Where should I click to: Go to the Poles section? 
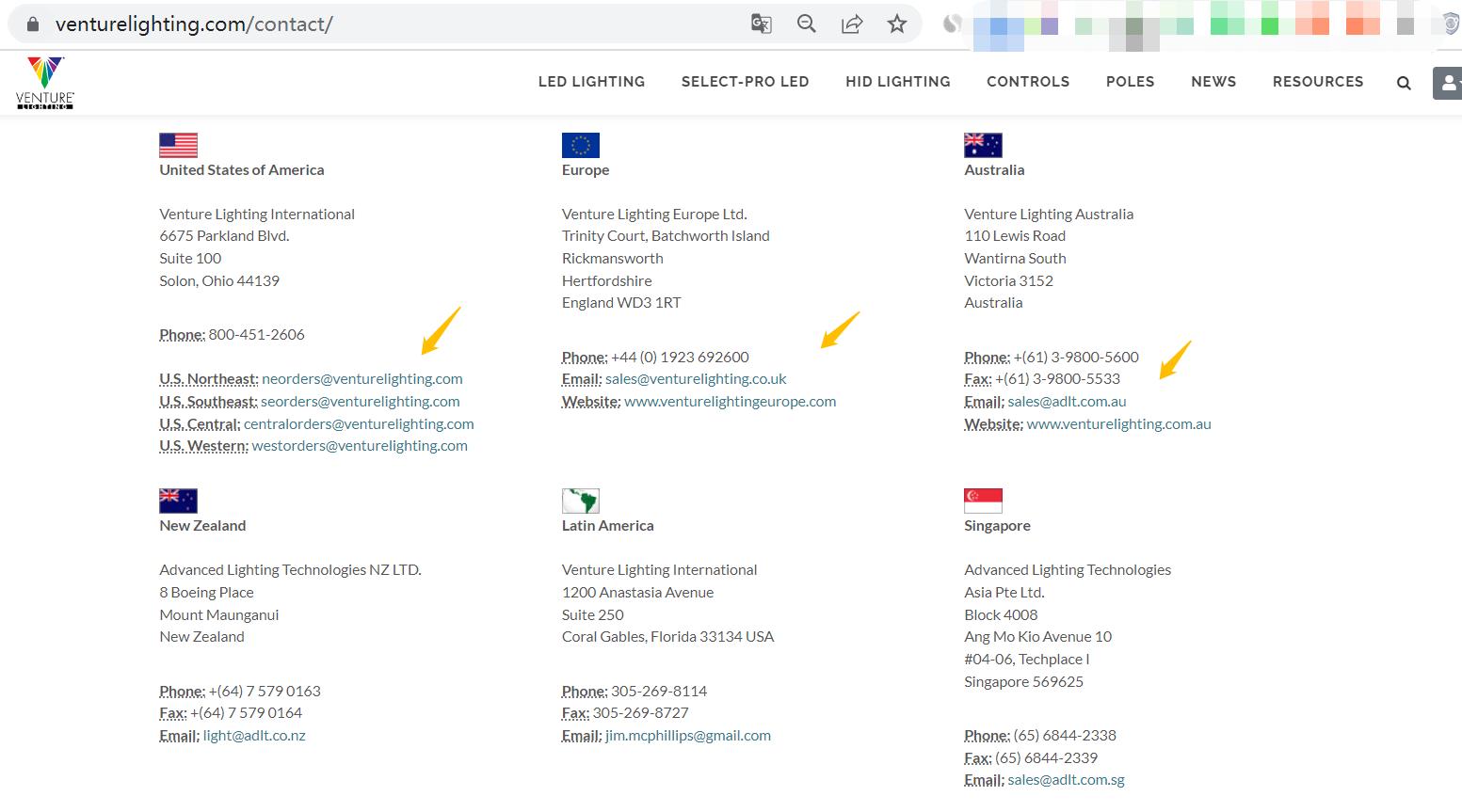(x=1130, y=82)
